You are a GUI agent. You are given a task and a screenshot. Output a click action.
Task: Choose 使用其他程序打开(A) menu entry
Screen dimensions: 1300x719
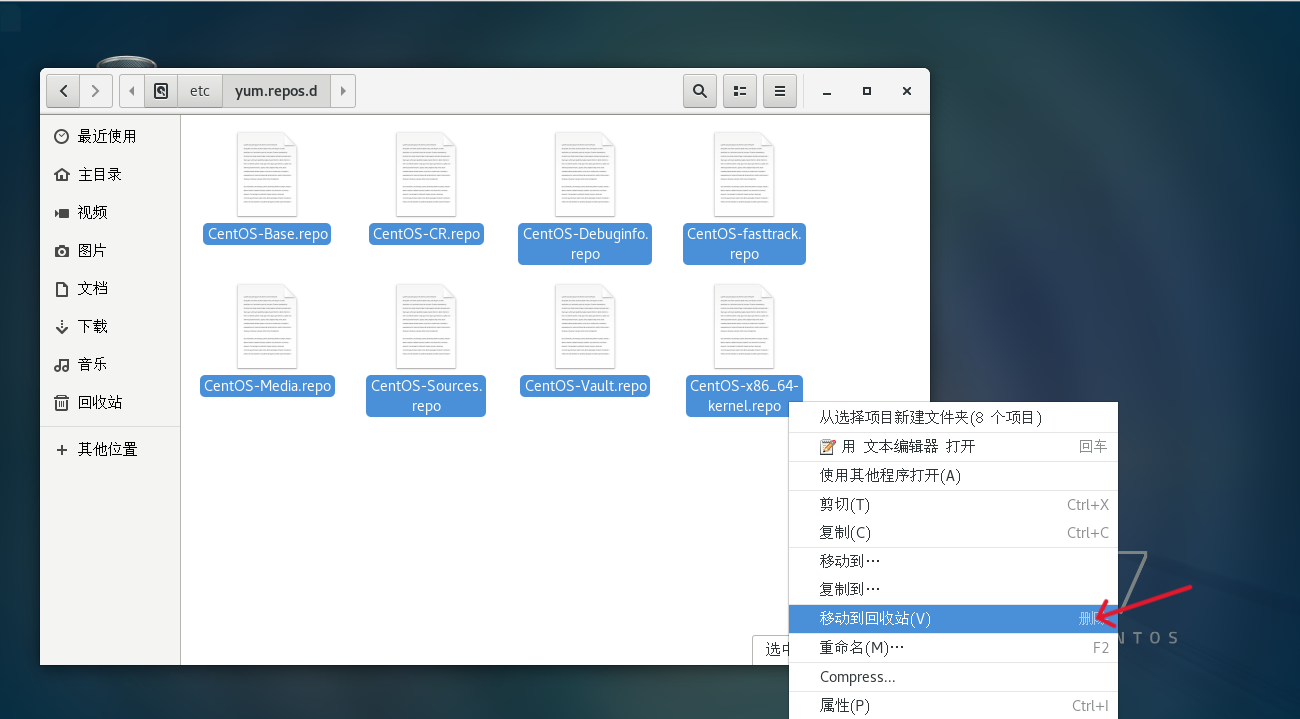coord(953,475)
